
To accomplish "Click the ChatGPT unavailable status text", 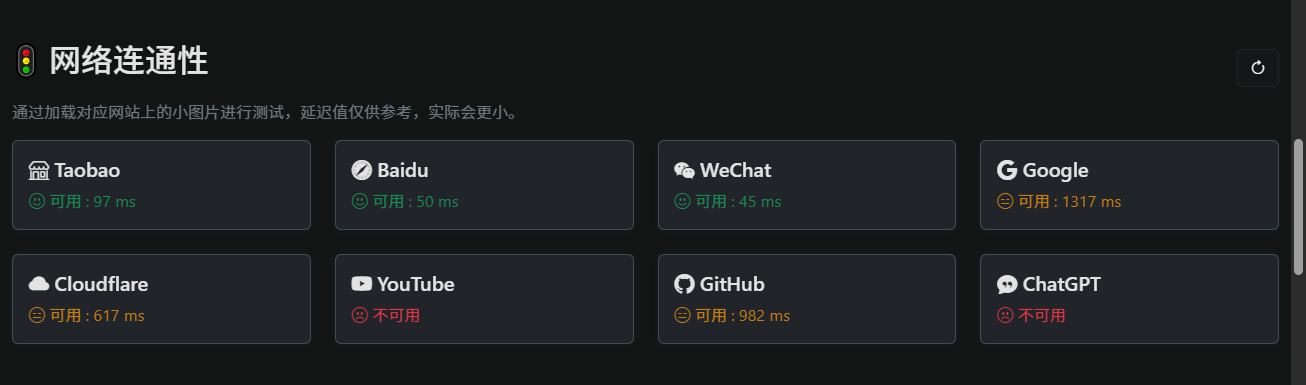I will click(1042, 315).
